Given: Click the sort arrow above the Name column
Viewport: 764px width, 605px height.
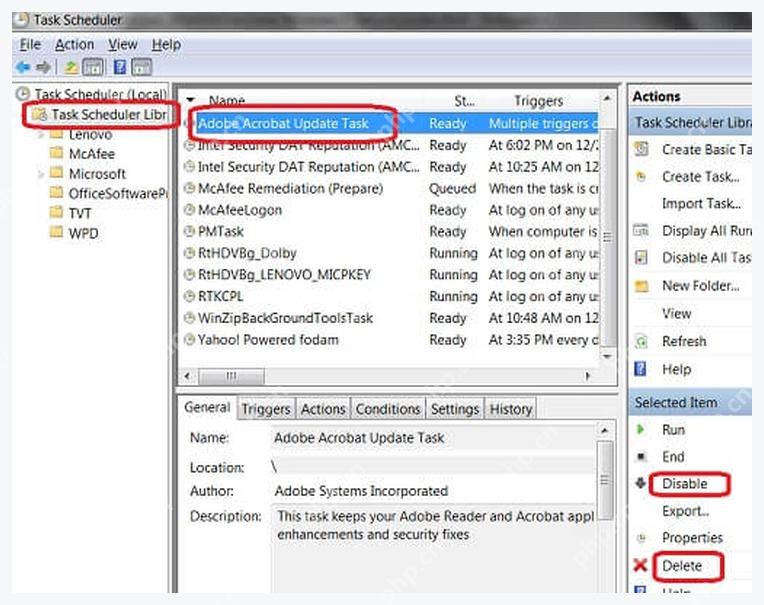Looking at the screenshot, I should click(x=191, y=99).
